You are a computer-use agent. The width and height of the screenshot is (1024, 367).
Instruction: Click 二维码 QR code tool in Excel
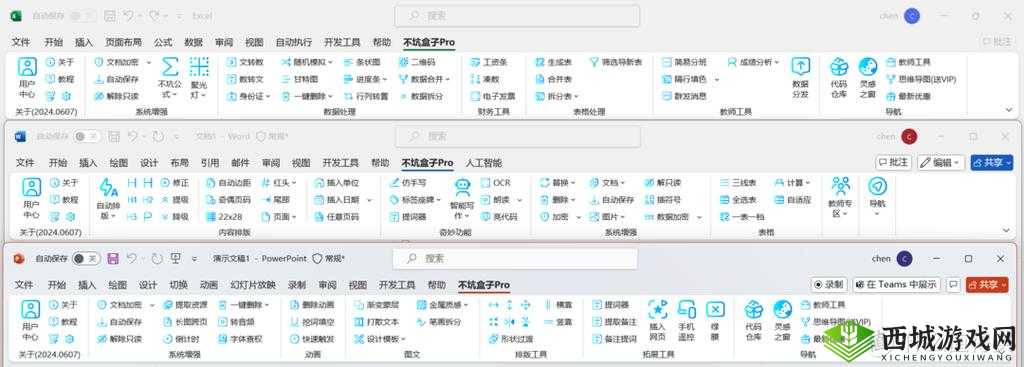pos(416,62)
